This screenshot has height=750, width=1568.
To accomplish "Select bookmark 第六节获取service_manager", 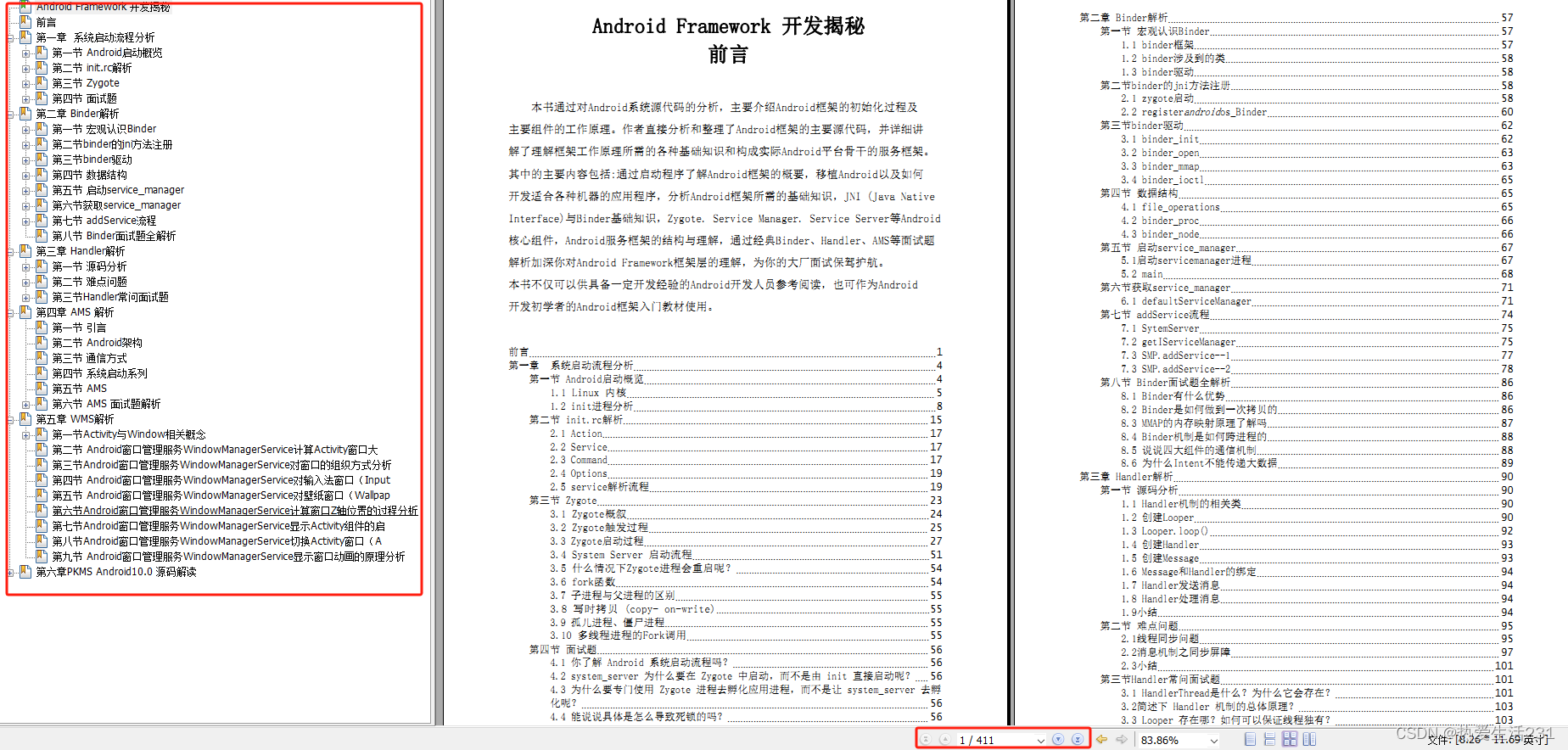I will [x=116, y=205].
